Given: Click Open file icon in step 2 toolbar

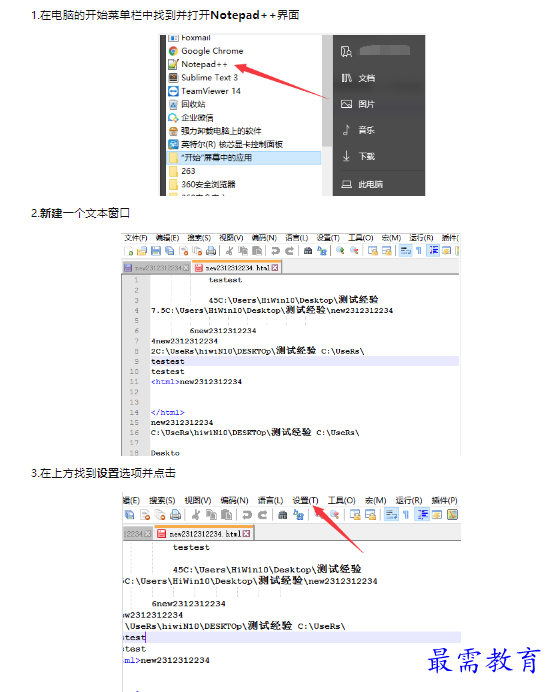Looking at the screenshot, I should click(142, 251).
